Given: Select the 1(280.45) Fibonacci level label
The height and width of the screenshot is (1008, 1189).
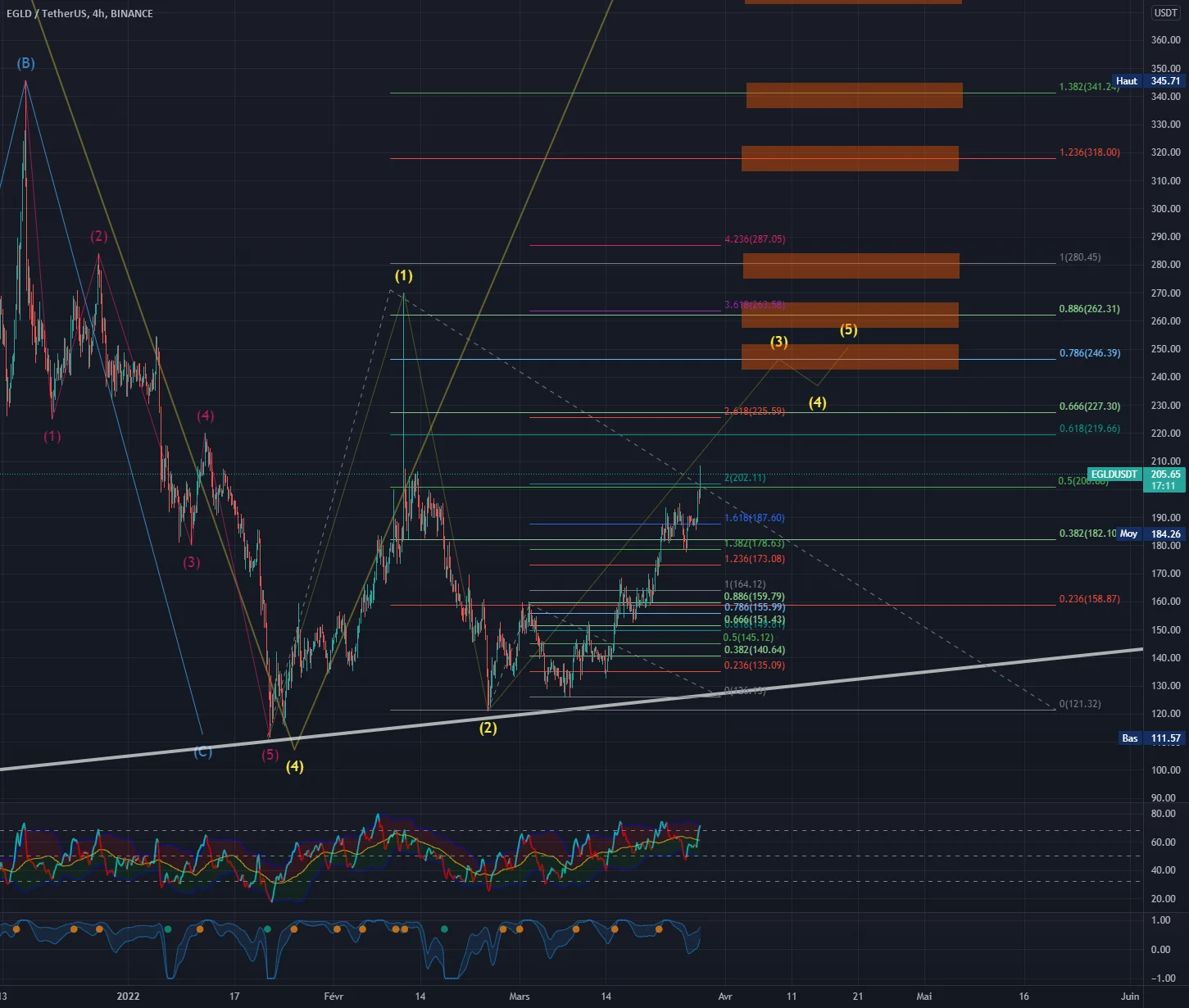Looking at the screenshot, I should point(1080,257).
